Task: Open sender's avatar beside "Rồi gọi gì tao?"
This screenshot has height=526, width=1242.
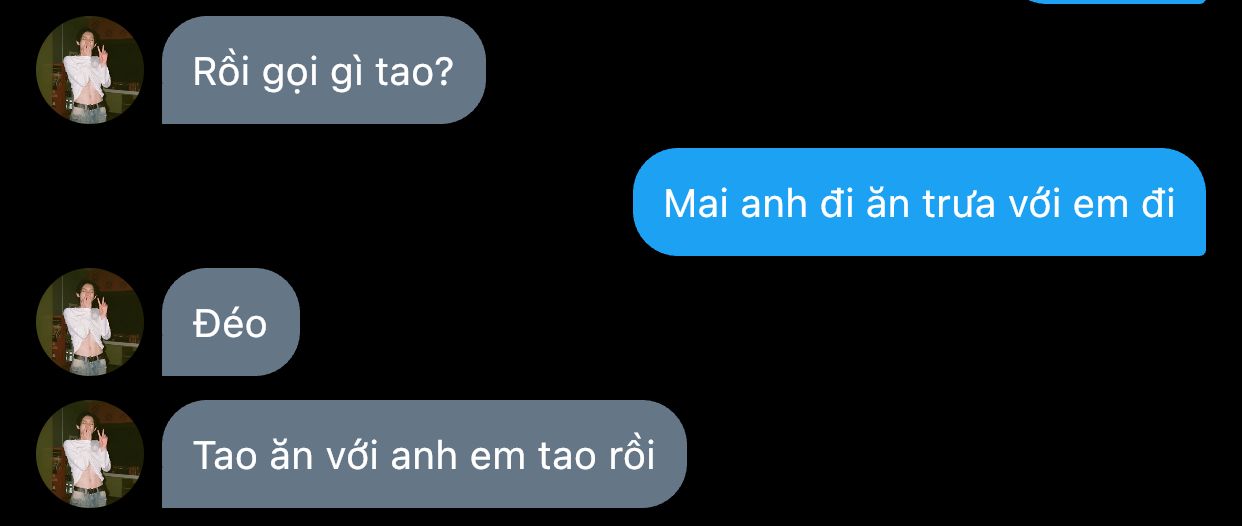Action: [x=90, y=70]
